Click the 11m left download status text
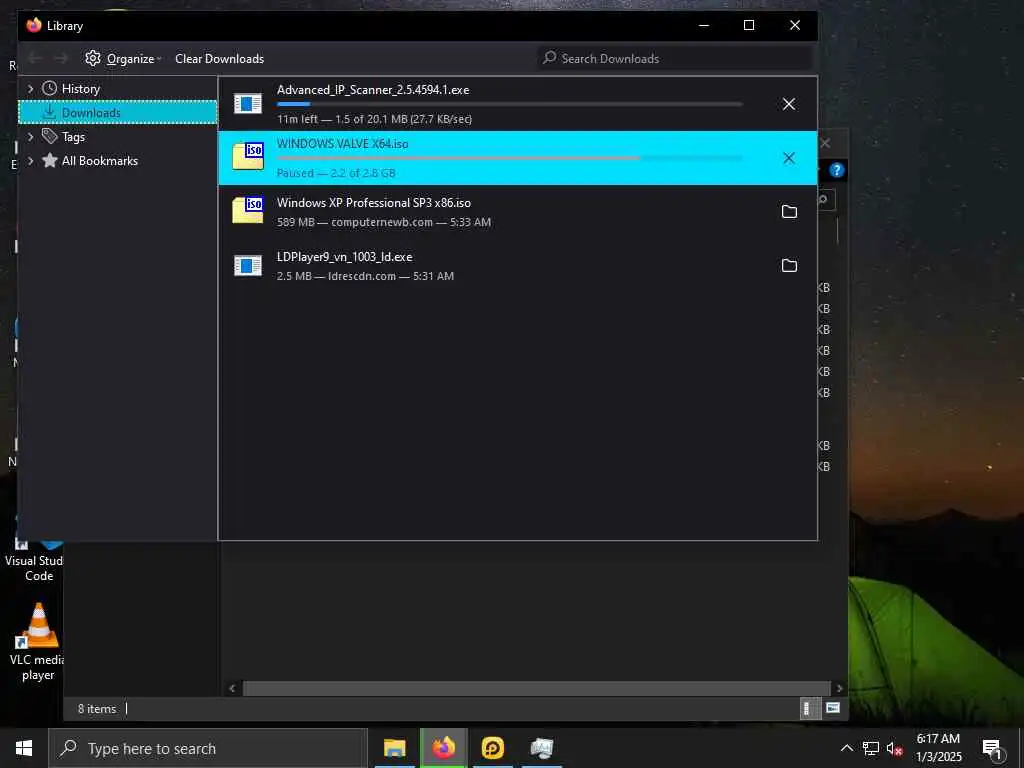Image resolution: width=1024 pixels, height=768 pixels. pyautogui.click(x=374, y=119)
